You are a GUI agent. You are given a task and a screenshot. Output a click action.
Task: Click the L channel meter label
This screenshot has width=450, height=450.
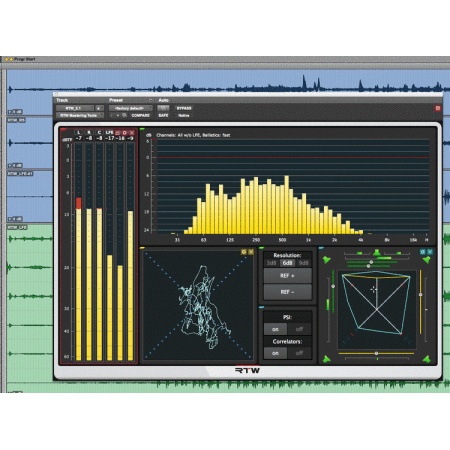pyautogui.click(x=79, y=133)
